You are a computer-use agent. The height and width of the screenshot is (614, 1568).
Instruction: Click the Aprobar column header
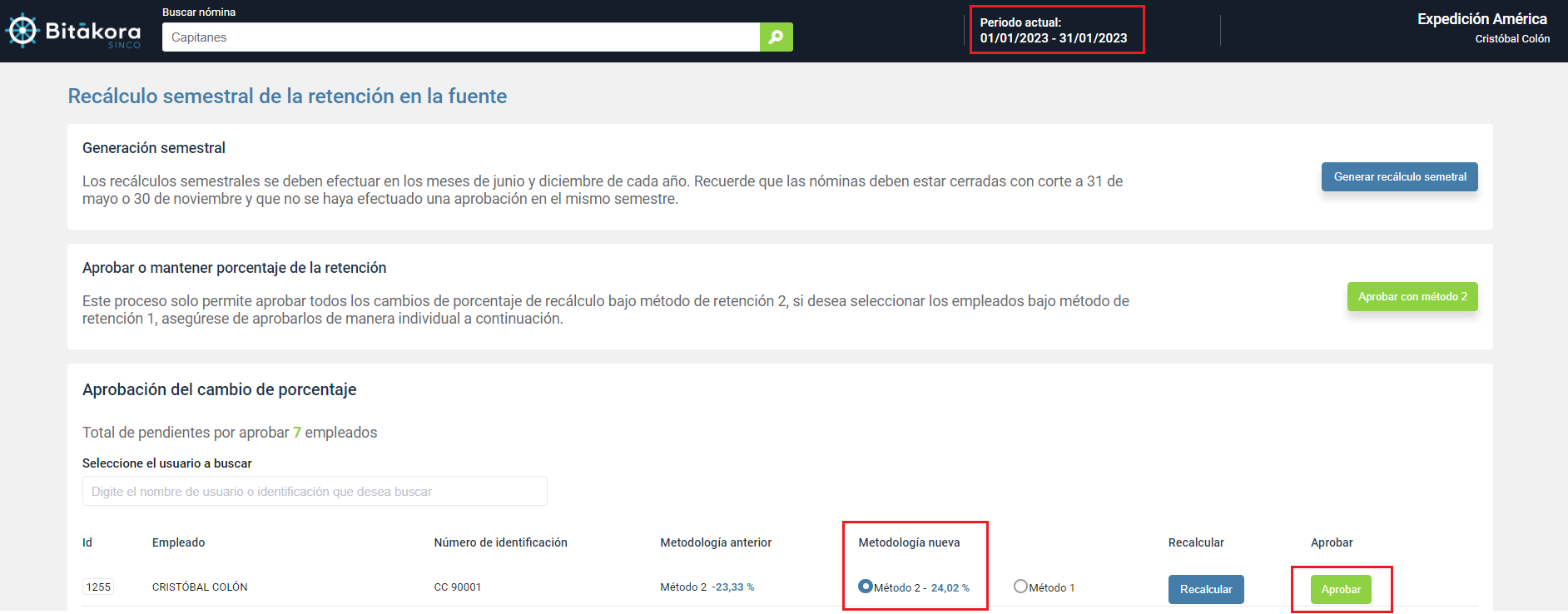(1332, 542)
